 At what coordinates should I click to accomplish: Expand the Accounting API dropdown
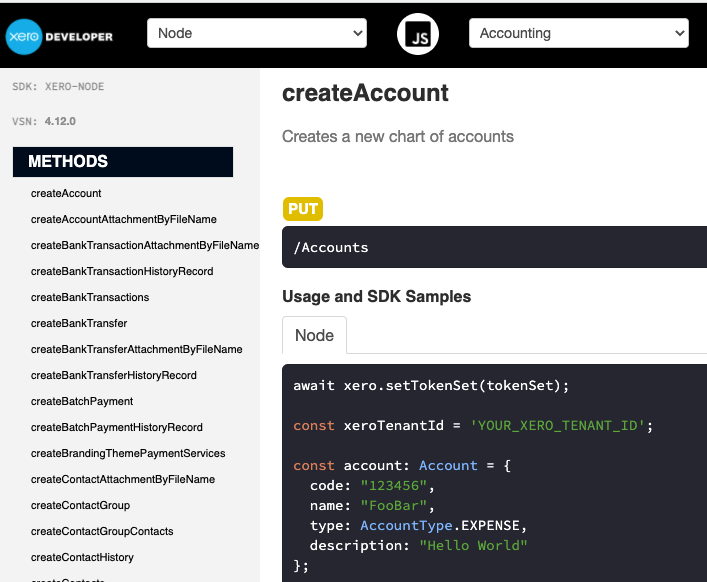(578, 33)
